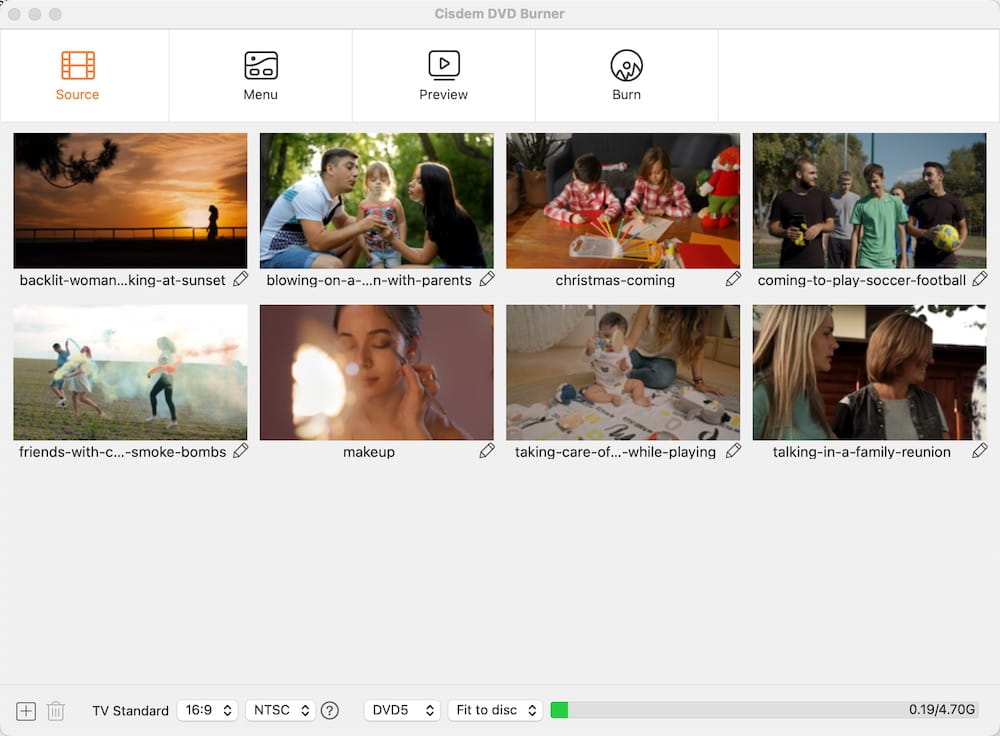1000x736 pixels.
Task: Switch to the Burn tab
Action: click(626, 75)
